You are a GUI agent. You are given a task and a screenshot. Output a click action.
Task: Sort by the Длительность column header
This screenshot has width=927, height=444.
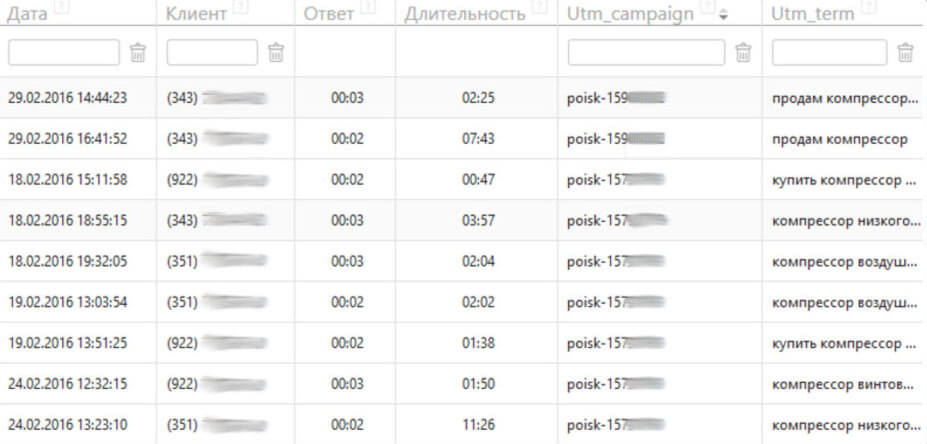(465, 14)
